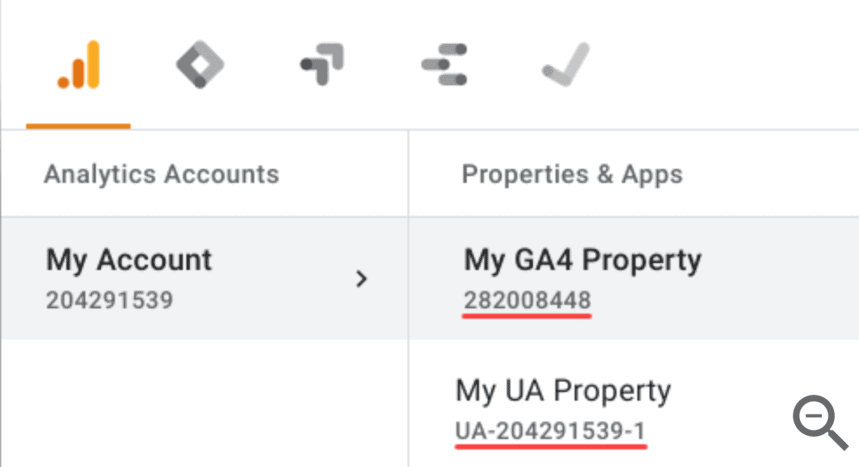This screenshot has width=859, height=467.
Task: Click the red underline beneath 282008448
Action: pyautogui.click(x=527, y=315)
